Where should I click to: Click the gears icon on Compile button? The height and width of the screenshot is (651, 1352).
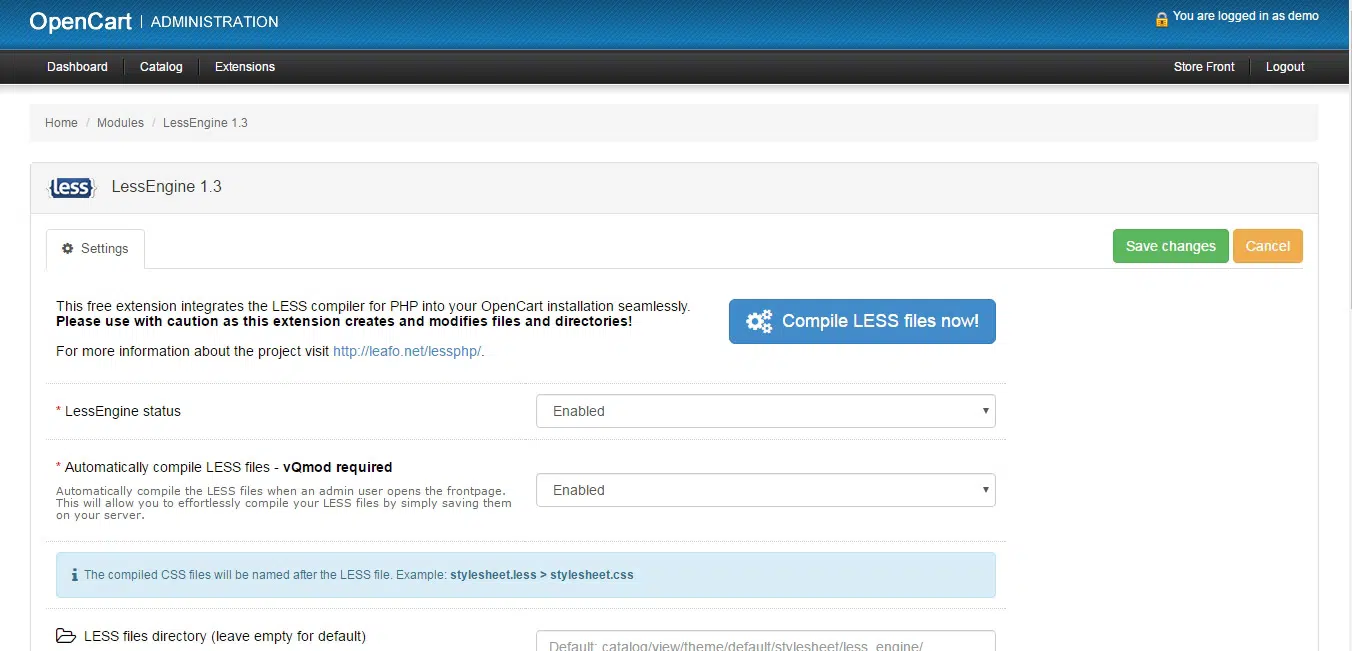point(759,322)
